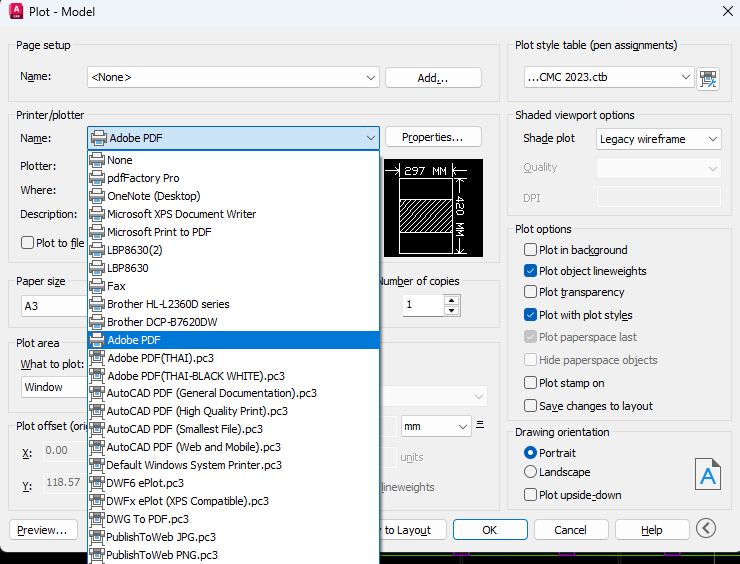Viewport: 740px width, 564px height.
Task: Click the scale lock equals icon
Action: (480, 424)
